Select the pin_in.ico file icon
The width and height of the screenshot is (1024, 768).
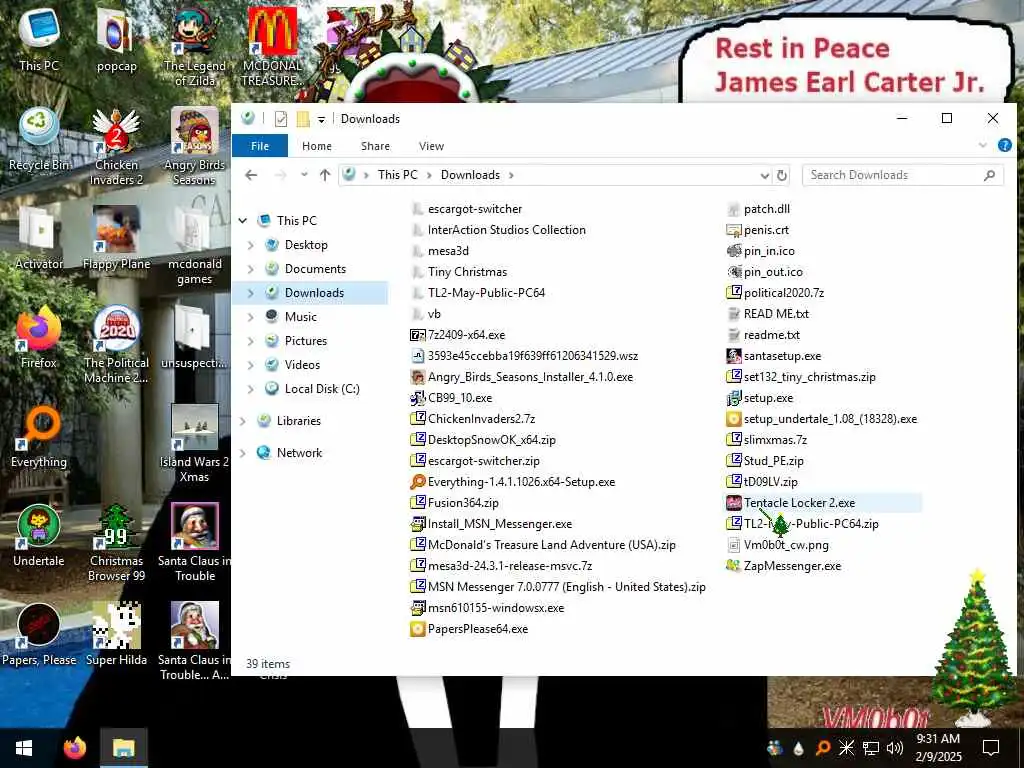coord(733,251)
